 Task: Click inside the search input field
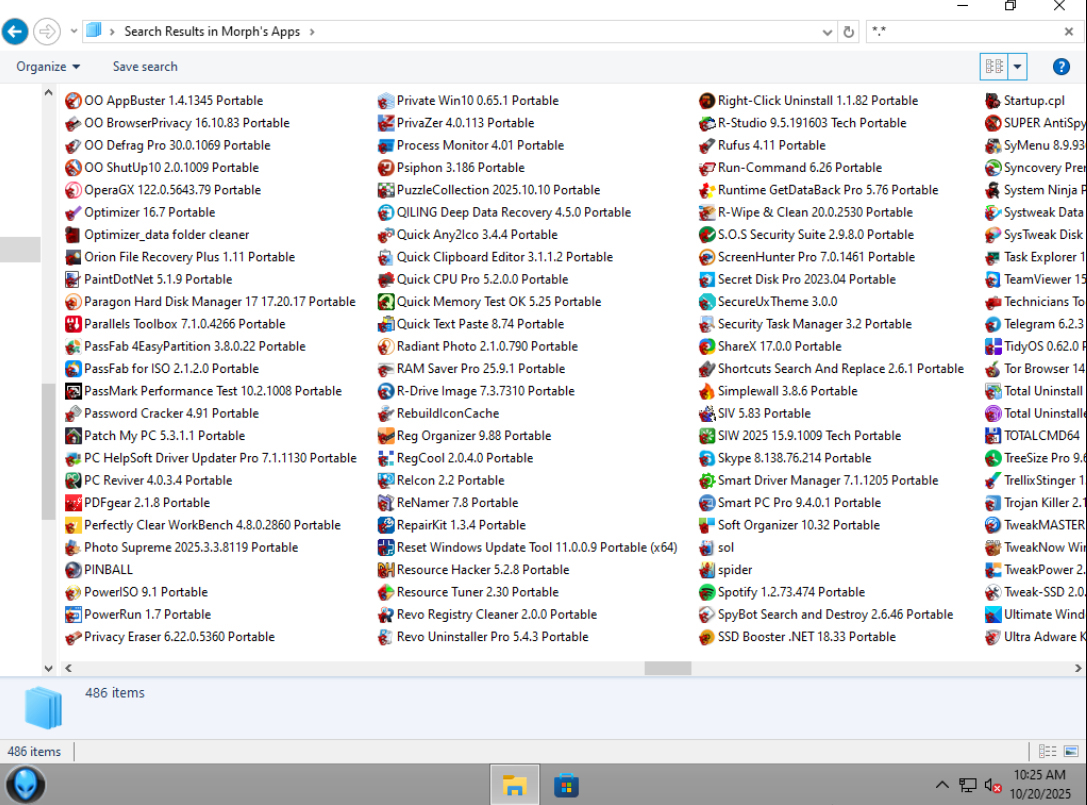tap(967, 32)
